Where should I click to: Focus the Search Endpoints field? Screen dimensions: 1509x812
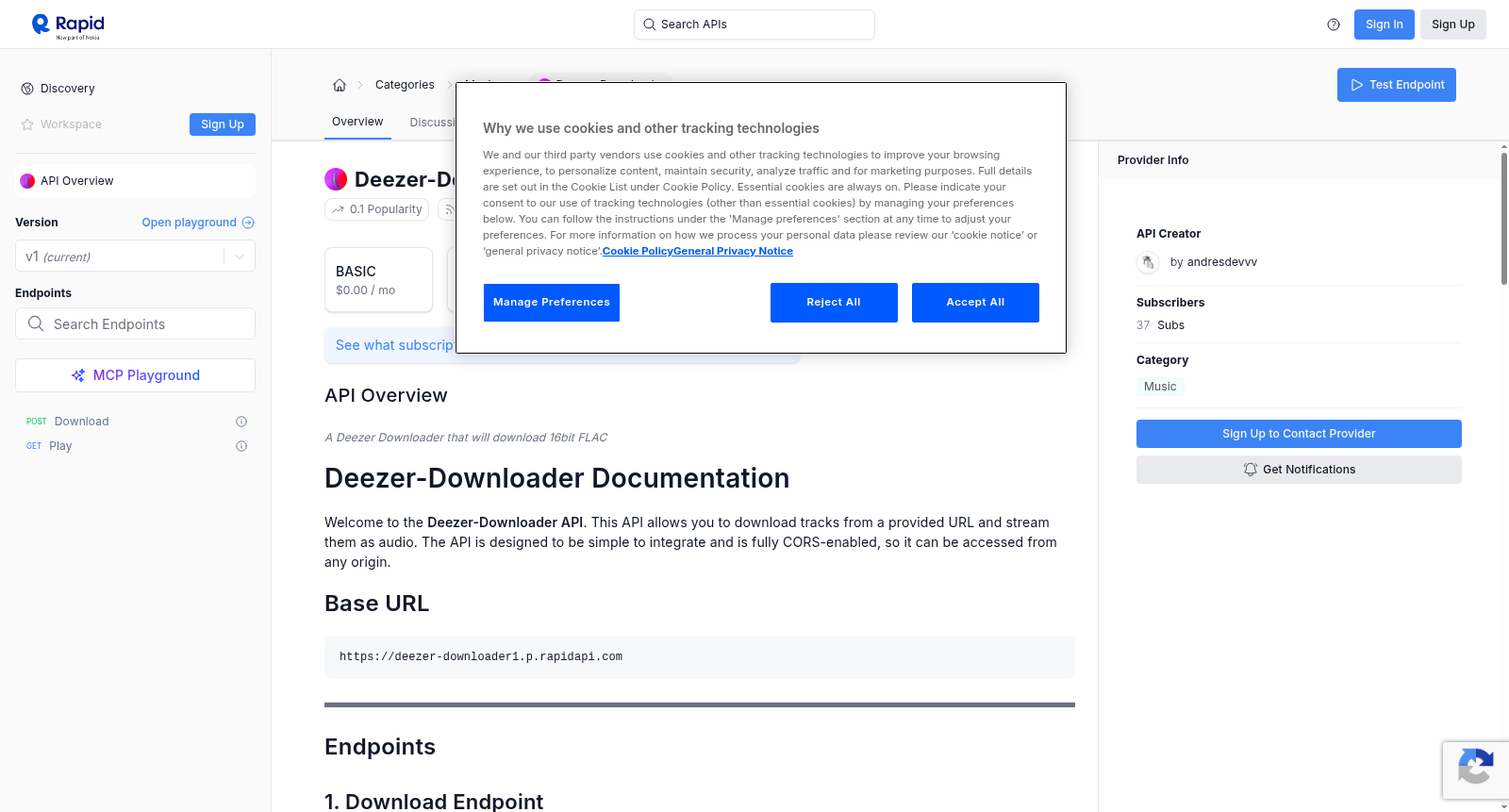point(135,323)
